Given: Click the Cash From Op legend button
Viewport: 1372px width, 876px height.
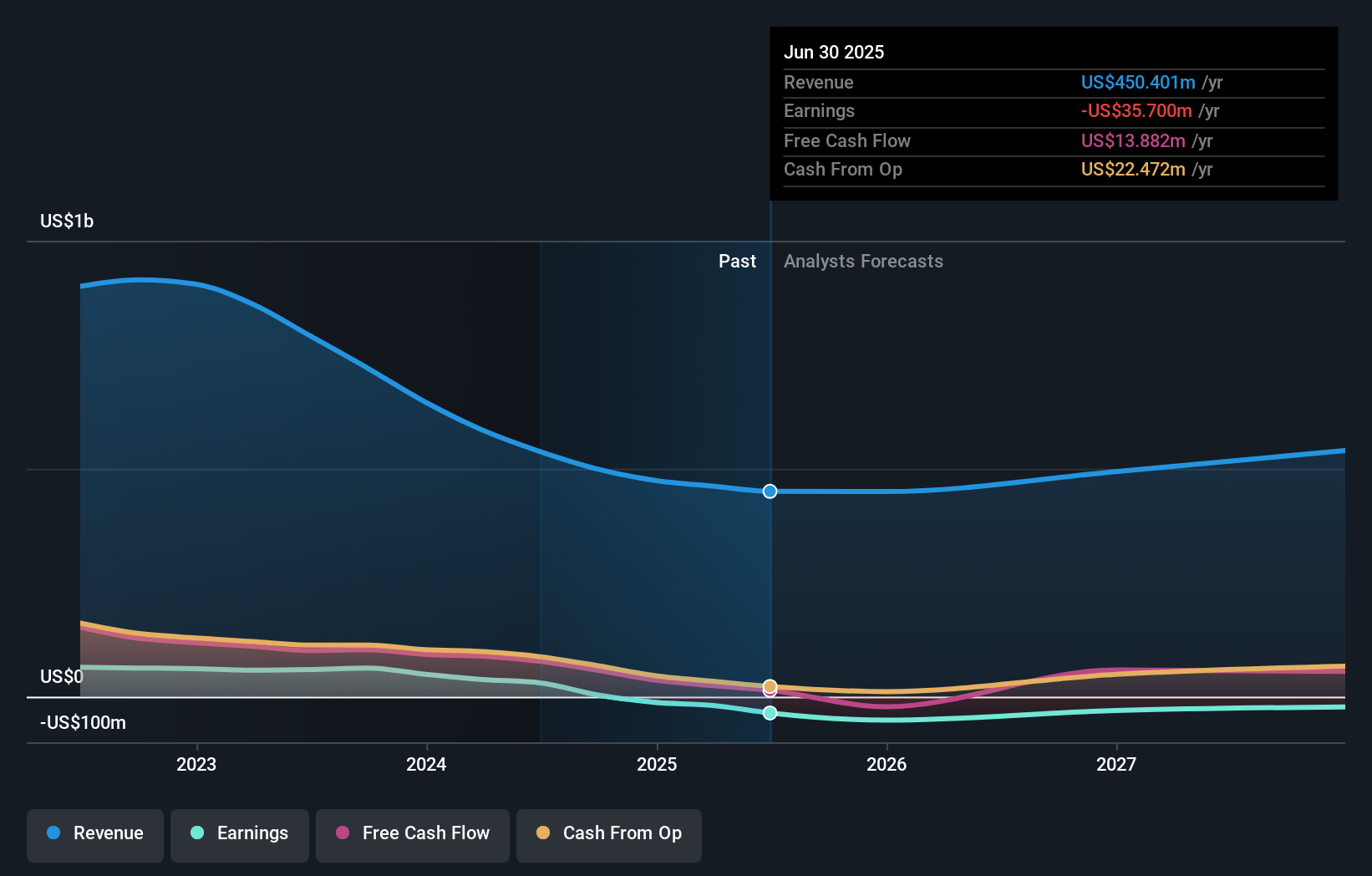Looking at the screenshot, I should (x=608, y=833).
